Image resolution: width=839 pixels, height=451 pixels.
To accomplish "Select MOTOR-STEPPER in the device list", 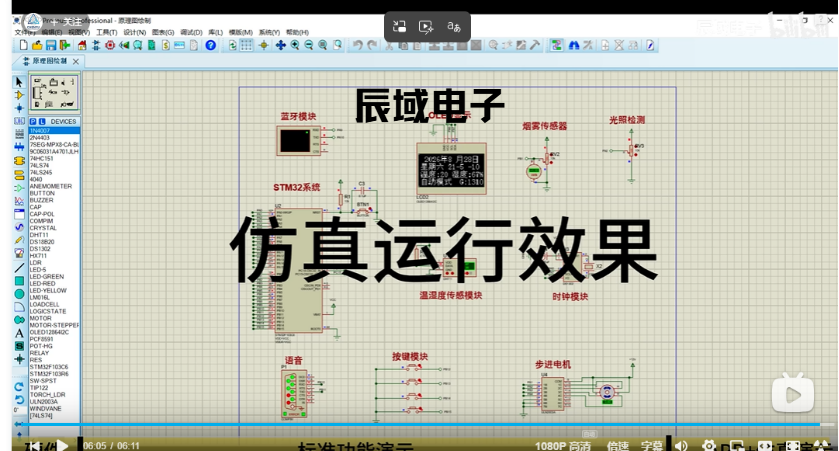I will (54, 325).
